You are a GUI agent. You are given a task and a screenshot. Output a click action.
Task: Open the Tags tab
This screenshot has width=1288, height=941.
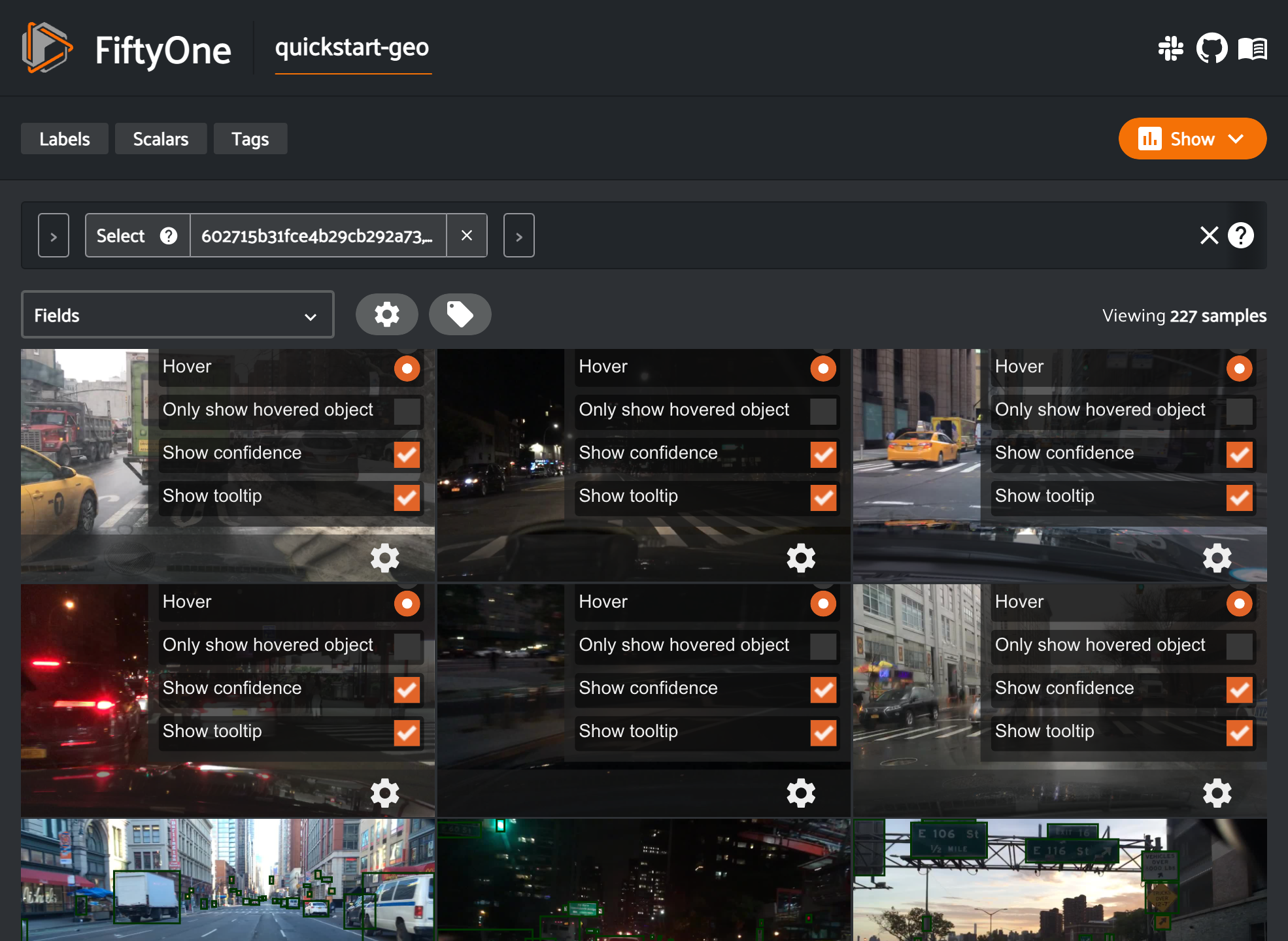pos(250,139)
